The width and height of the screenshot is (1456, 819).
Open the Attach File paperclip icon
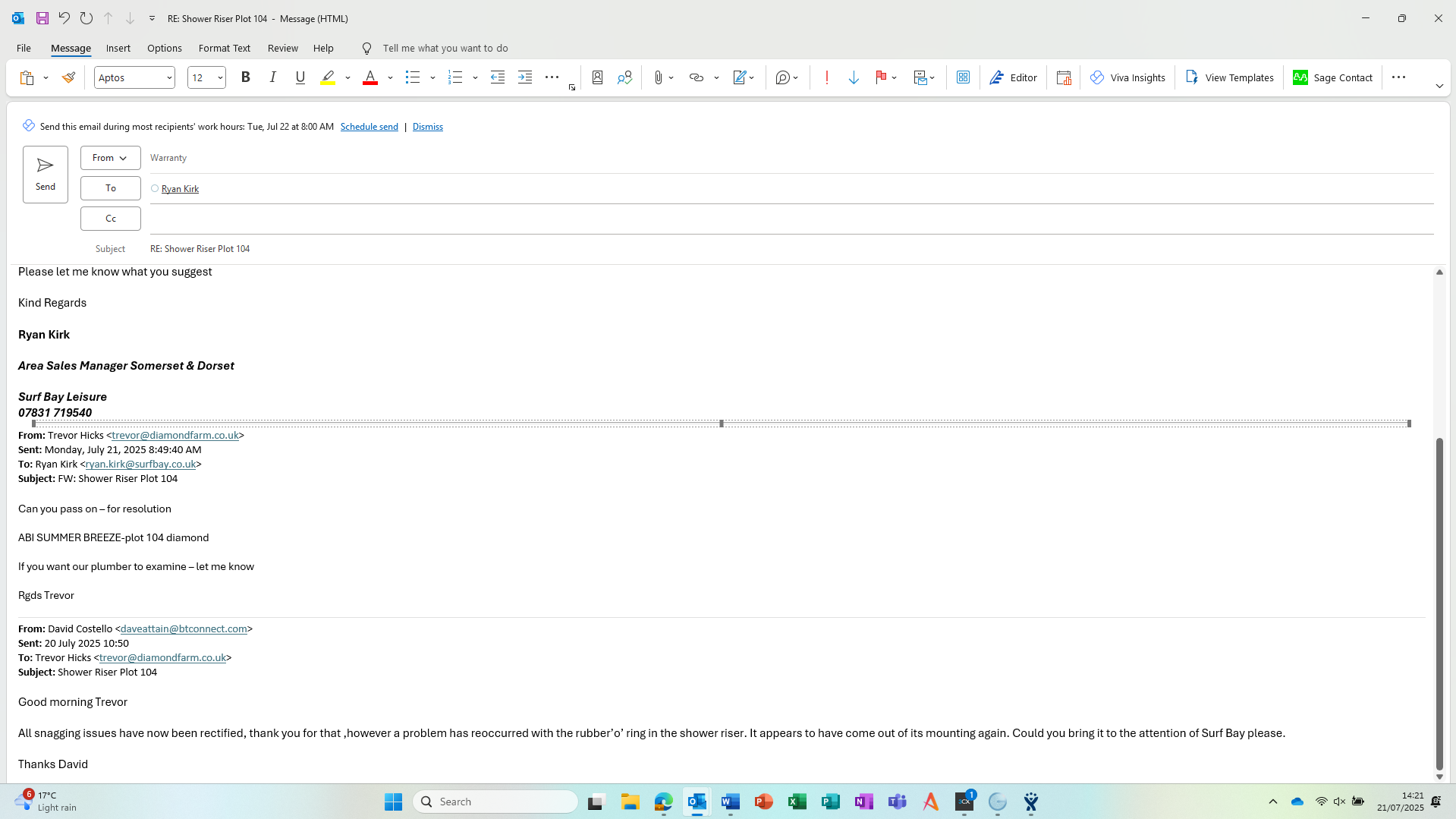click(x=658, y=77)
